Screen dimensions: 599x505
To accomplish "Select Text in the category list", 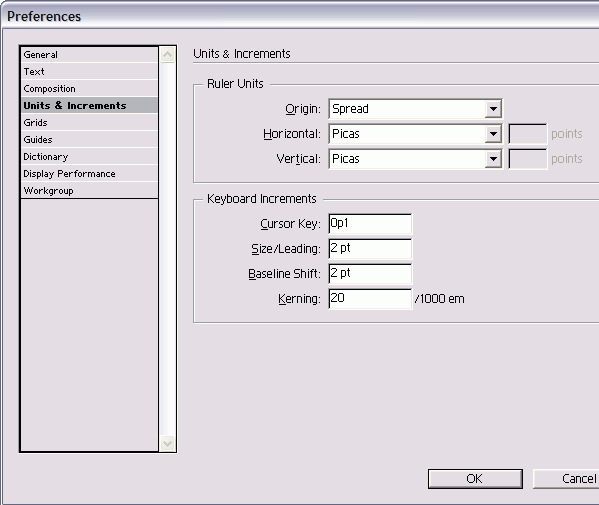I will tap(89, 71).
